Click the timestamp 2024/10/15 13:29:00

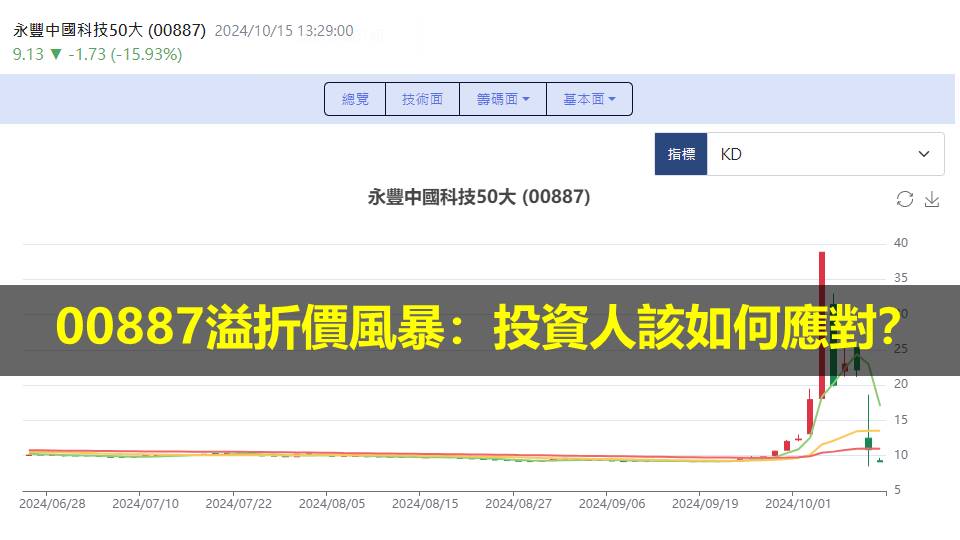[x=284, y=31]
